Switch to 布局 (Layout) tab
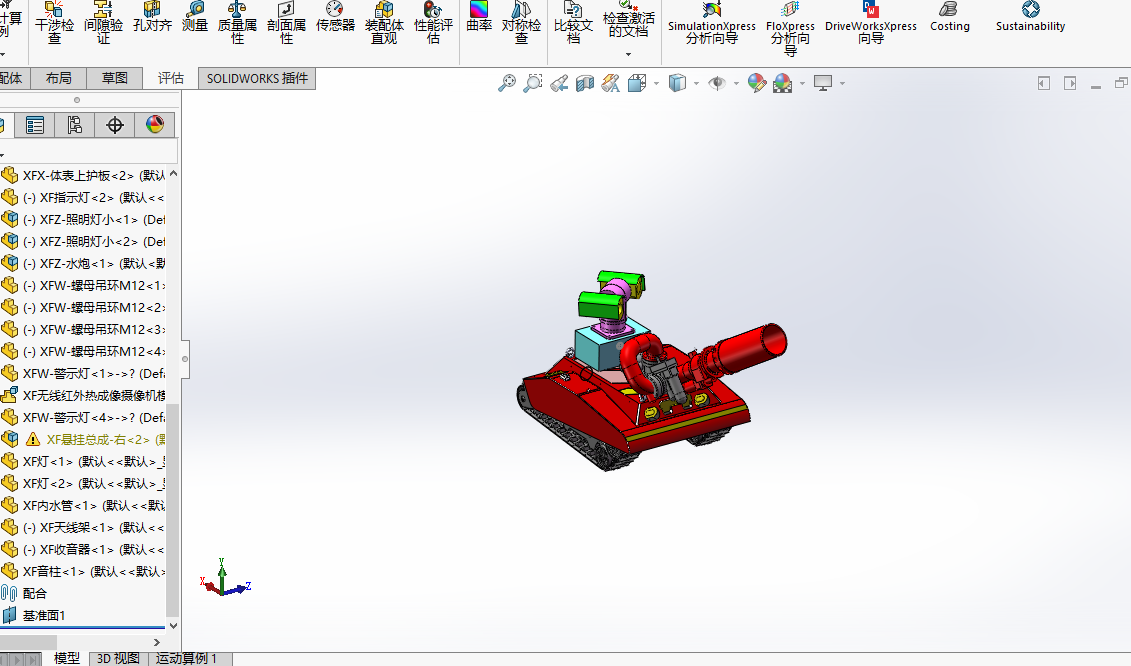The image size is (1131, 666). tap(58, 78)
